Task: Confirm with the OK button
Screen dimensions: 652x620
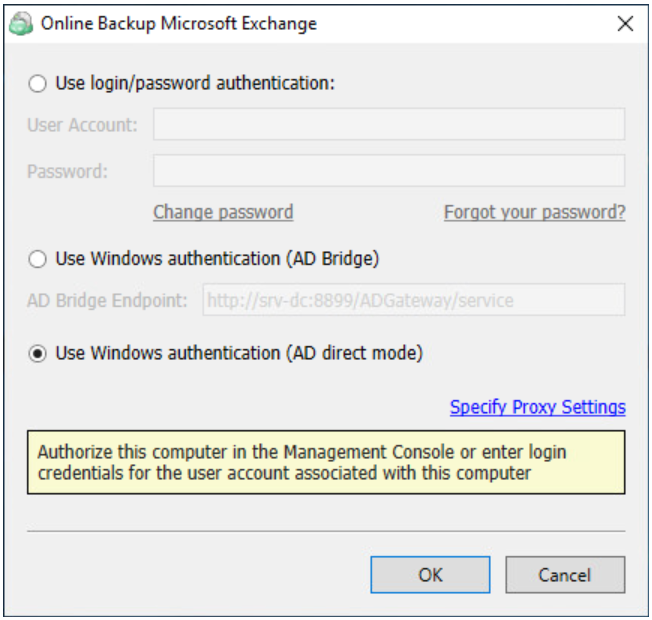Action: point(430,575)
